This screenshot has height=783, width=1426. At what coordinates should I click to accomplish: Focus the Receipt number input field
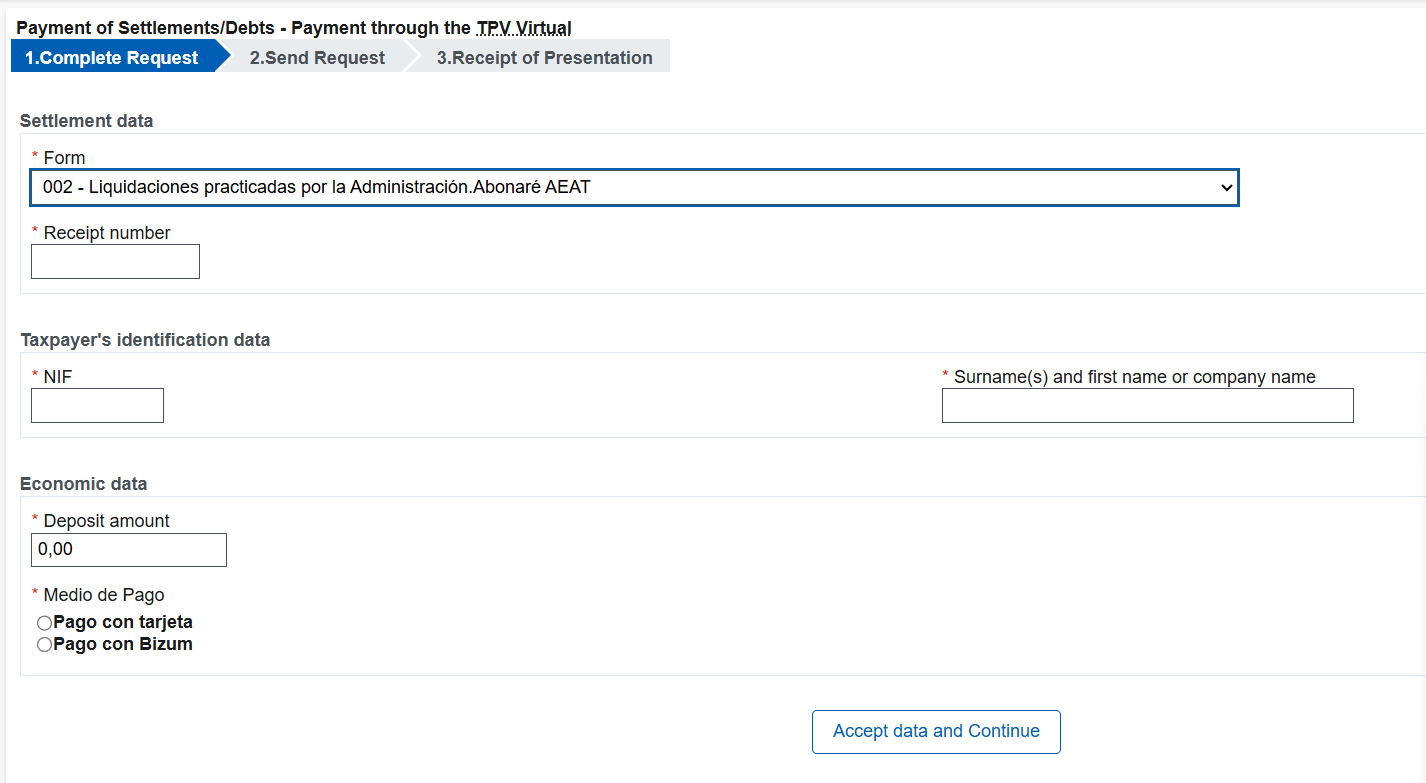coord(115,262)
